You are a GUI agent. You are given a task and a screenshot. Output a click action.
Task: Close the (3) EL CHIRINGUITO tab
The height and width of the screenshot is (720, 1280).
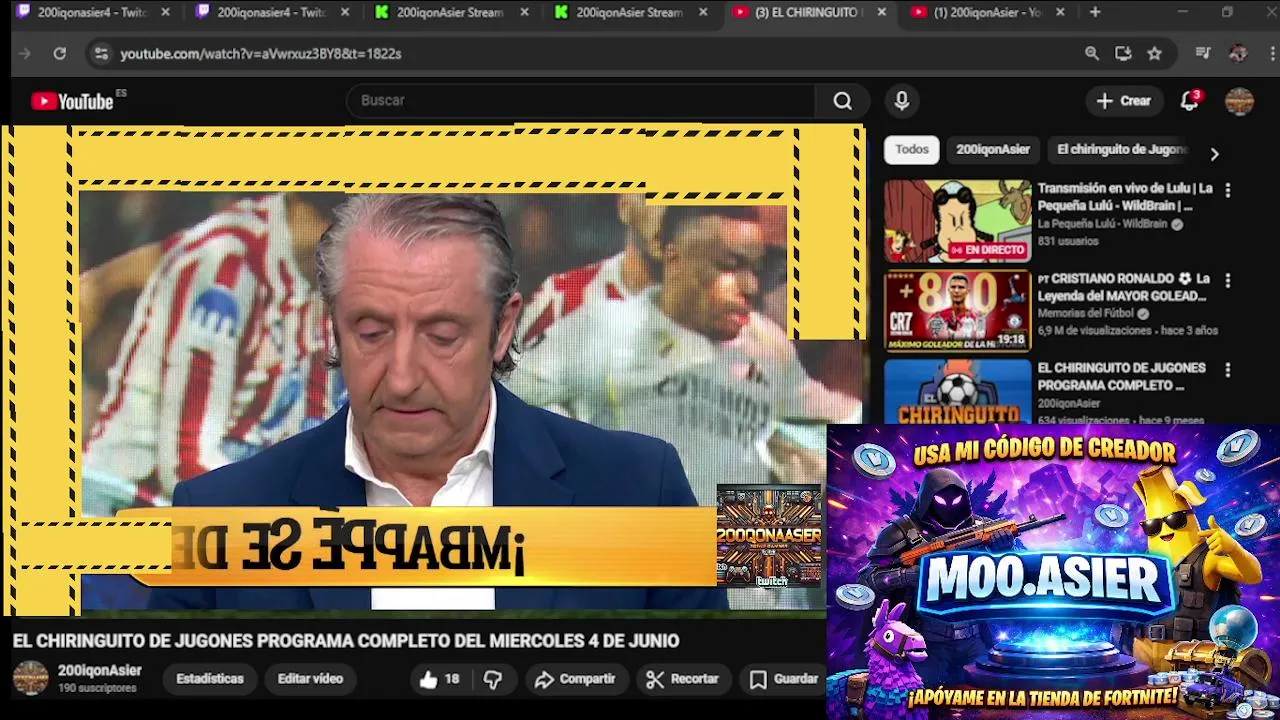[x=881, y=12]
